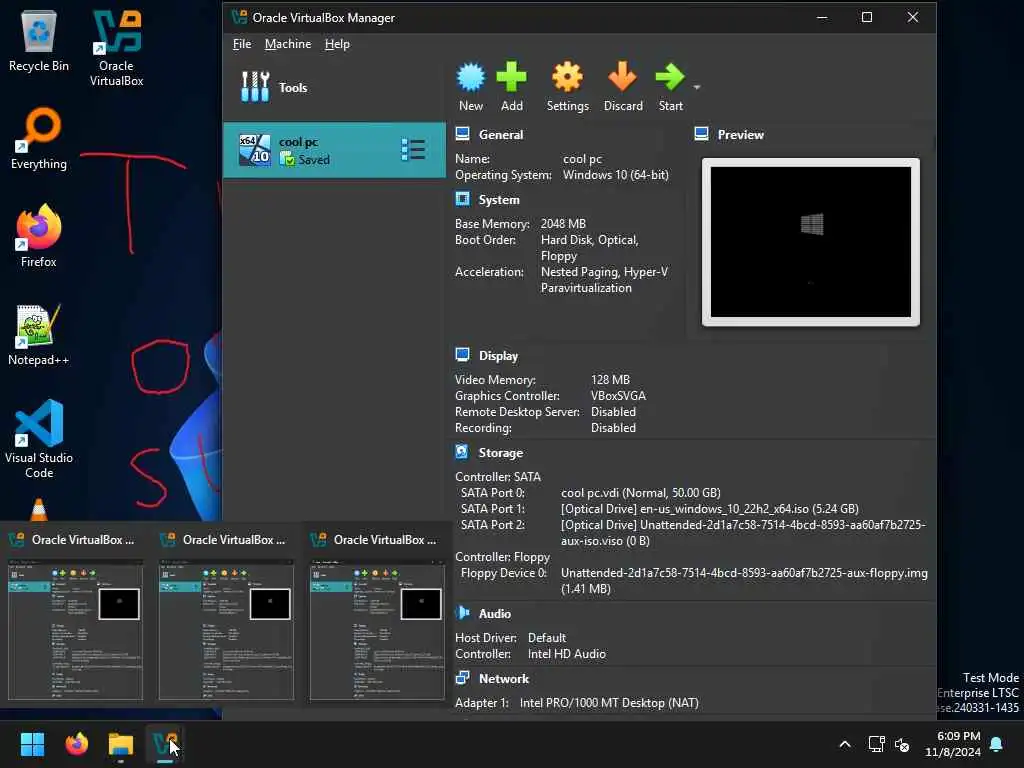The width and height of the screenshot is (1024, 768).
Task: Open the taskbar clock showing 6:09 PM
Action: [x=953, y=744]
